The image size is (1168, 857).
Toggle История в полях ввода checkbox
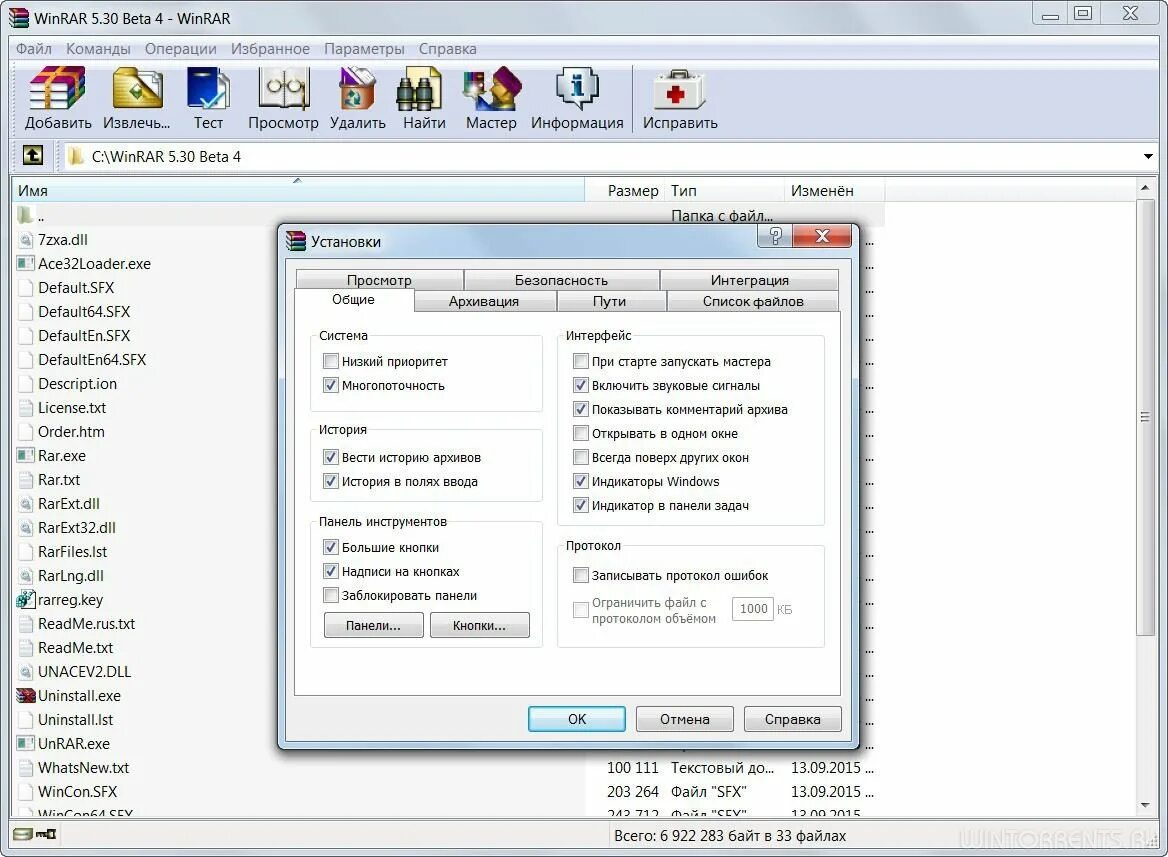click(x=331, y=481)
